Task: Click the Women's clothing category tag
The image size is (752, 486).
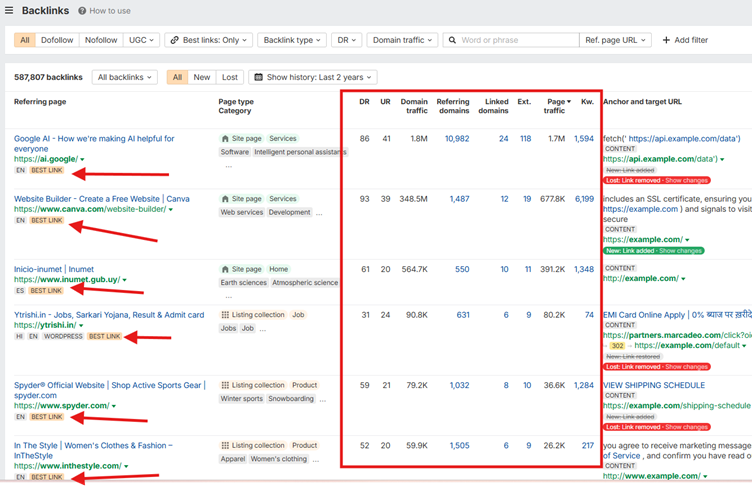Action: coord(279,459)
